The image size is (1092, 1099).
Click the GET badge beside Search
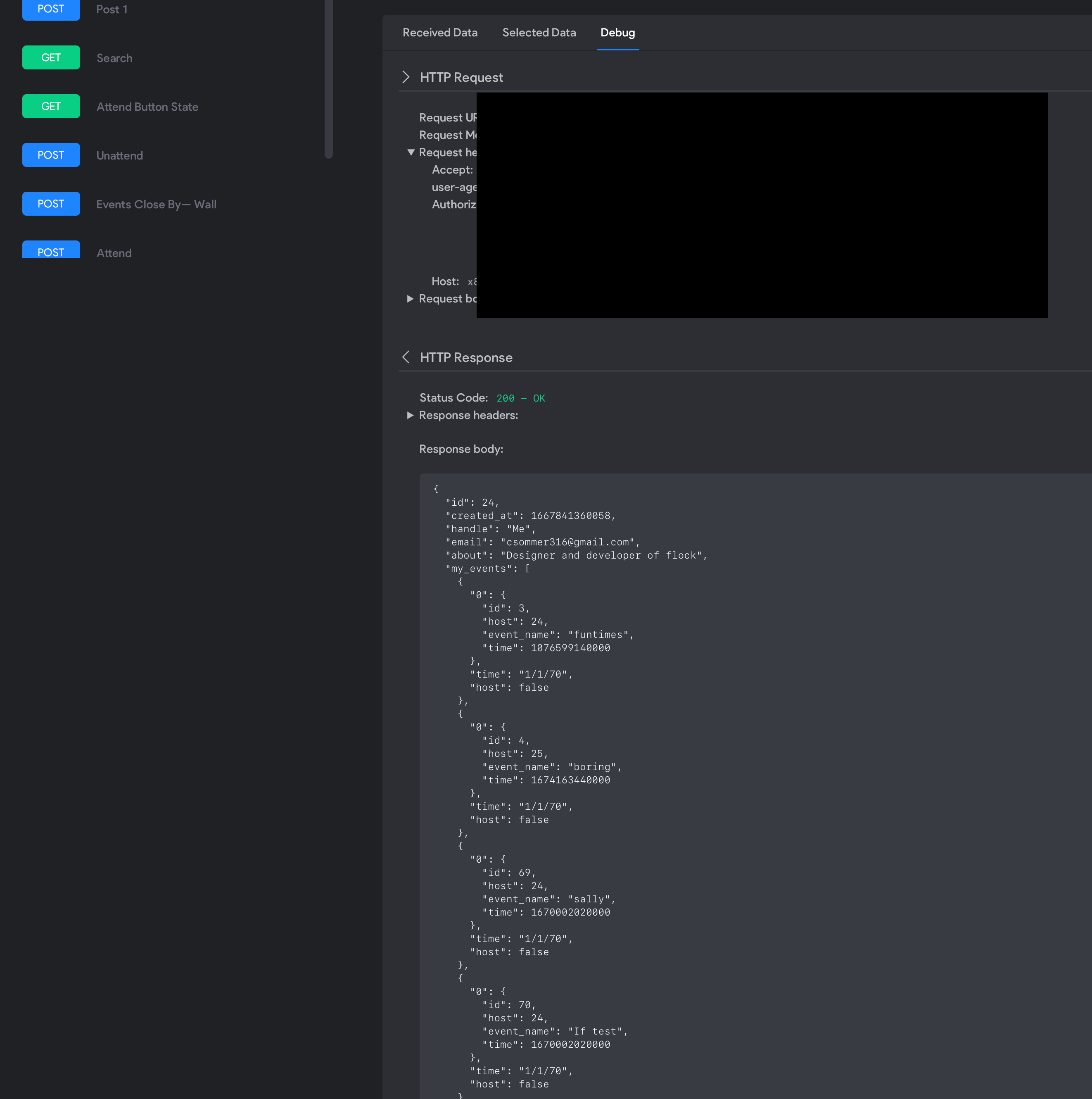51,57
